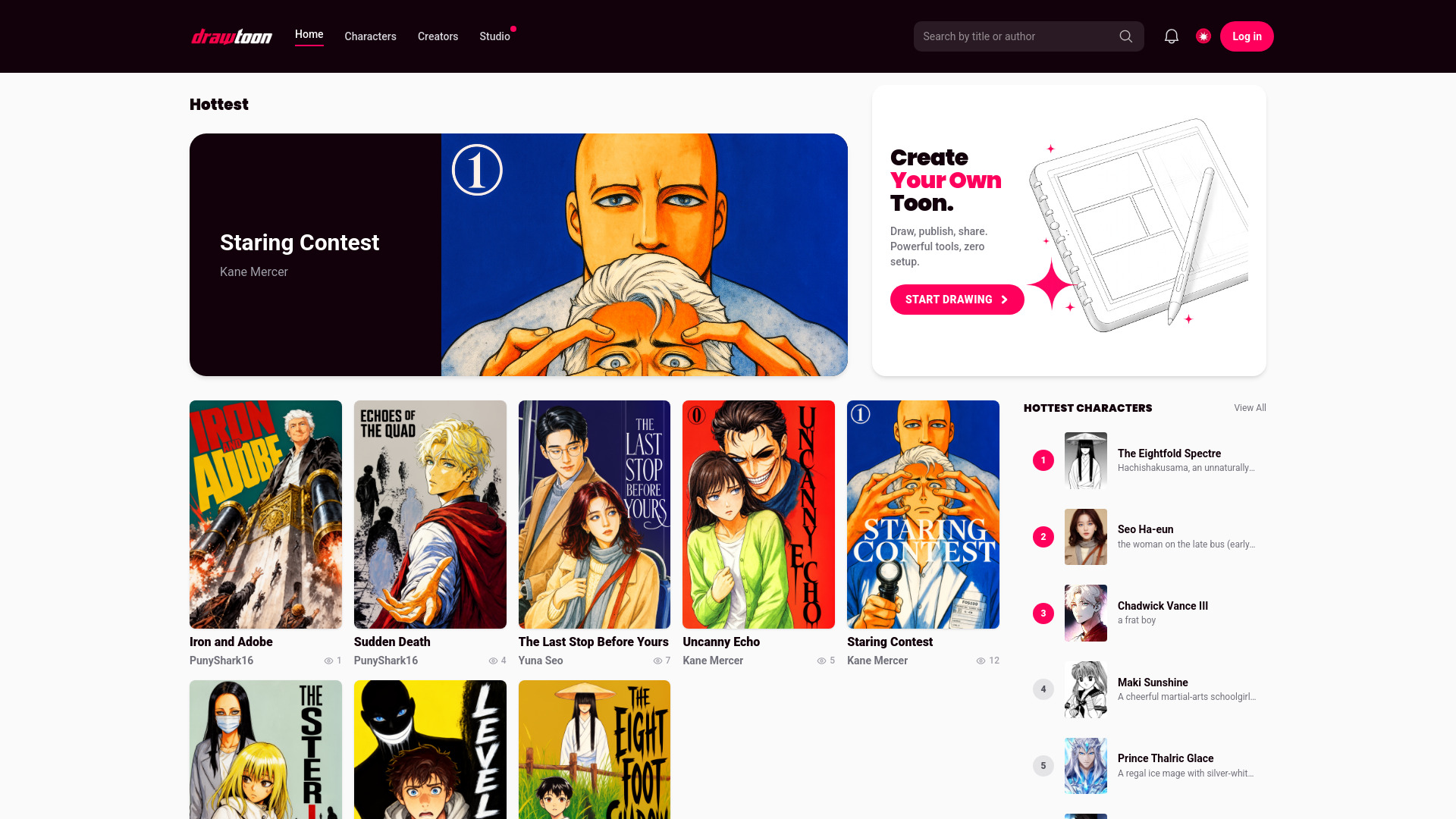
Task: Click Kane Mercer in the featured banner
Action: point(254,271)
